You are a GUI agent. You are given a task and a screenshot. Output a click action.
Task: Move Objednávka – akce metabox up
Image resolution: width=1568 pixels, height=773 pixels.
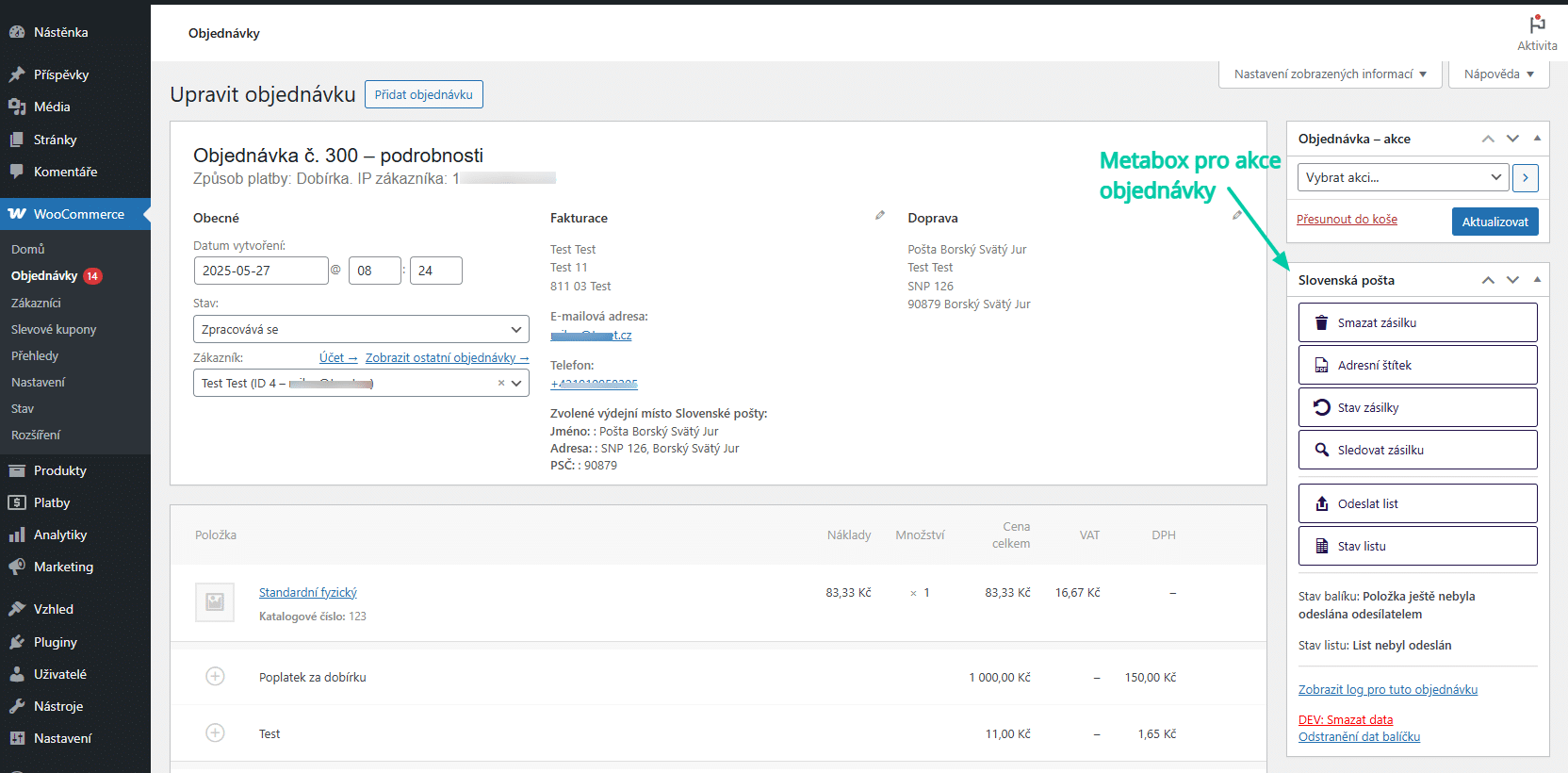point(1488,139)
